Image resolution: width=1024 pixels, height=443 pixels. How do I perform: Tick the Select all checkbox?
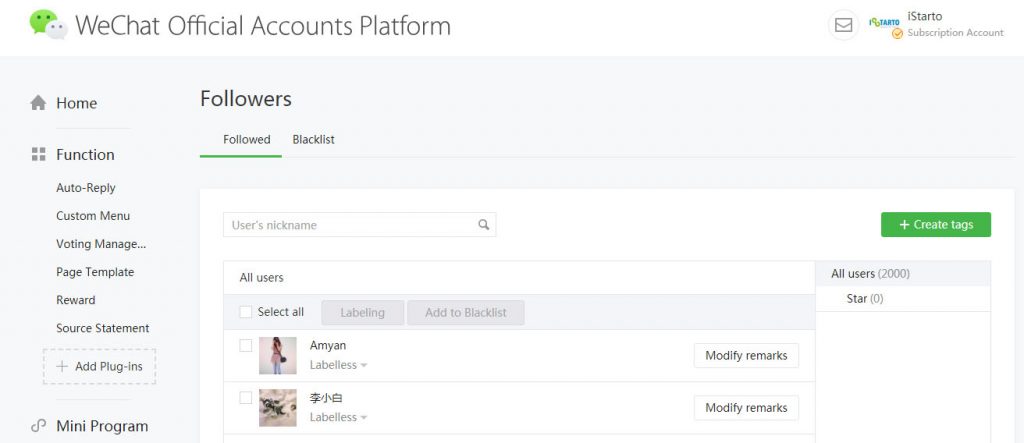tap(246, 312)
